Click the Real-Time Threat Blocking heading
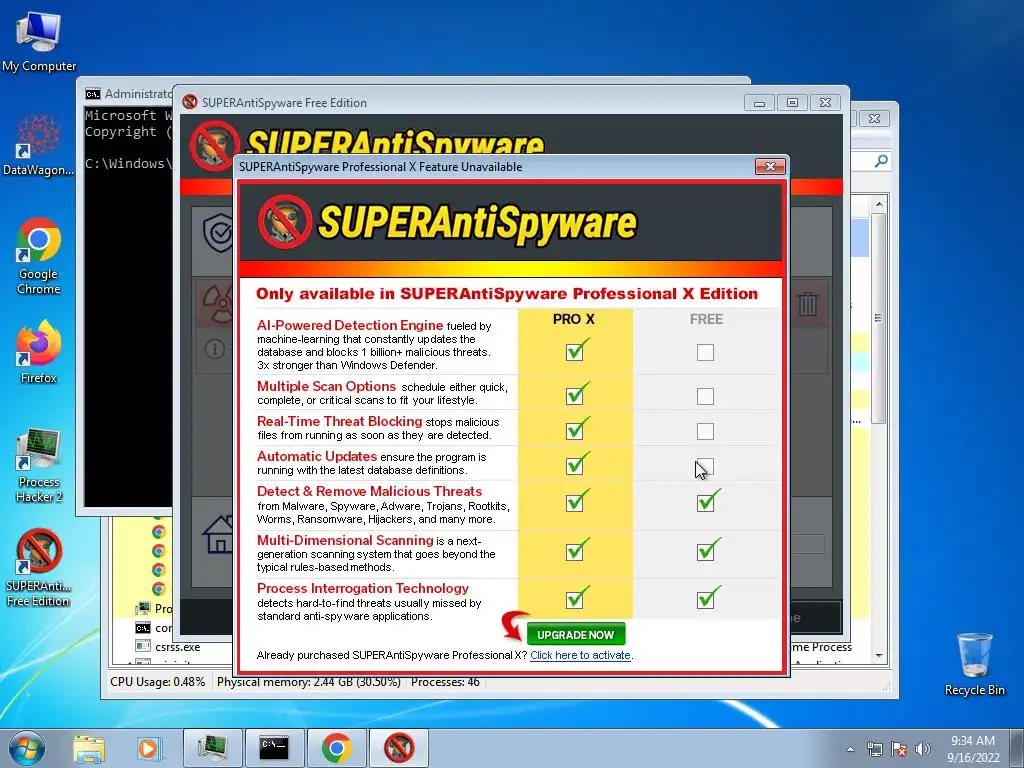The height and width of the screenshot is (768, 1024). pos(340,421)
